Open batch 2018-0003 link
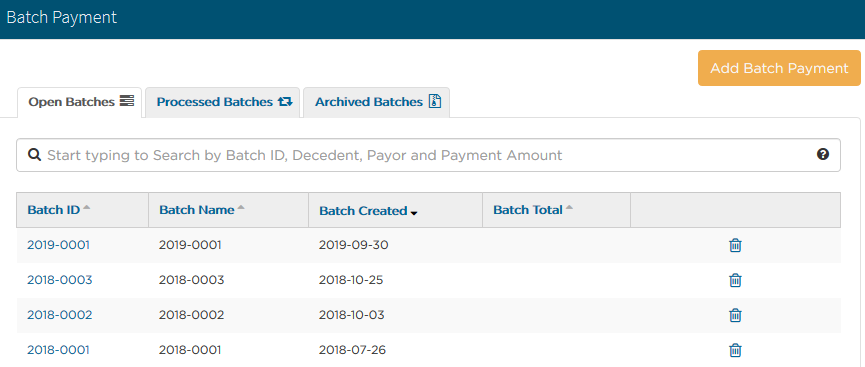Screen dimensions: 865x367 [x=60, y=280]
